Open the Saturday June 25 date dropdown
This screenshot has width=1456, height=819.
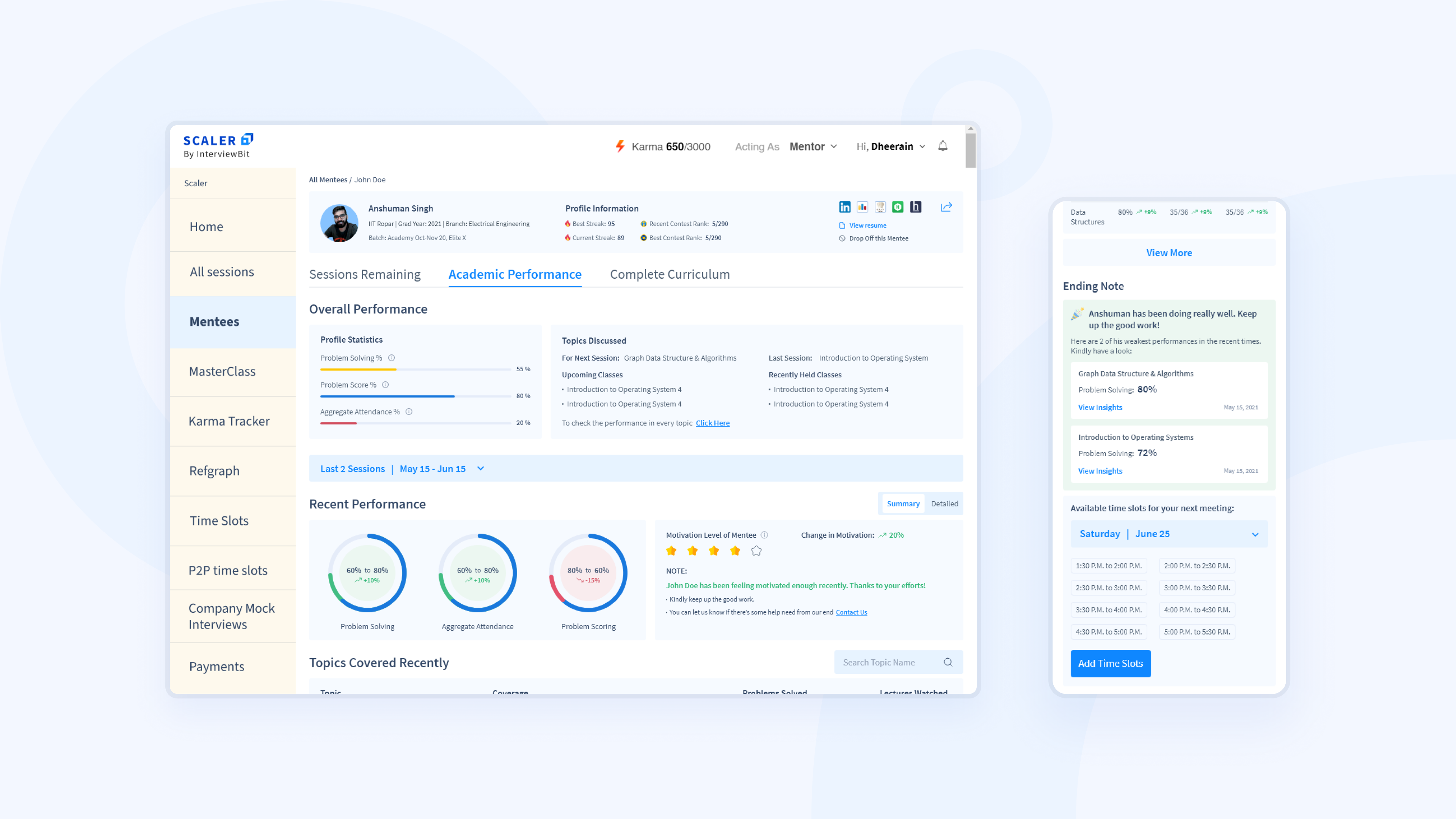point(1168,534)
